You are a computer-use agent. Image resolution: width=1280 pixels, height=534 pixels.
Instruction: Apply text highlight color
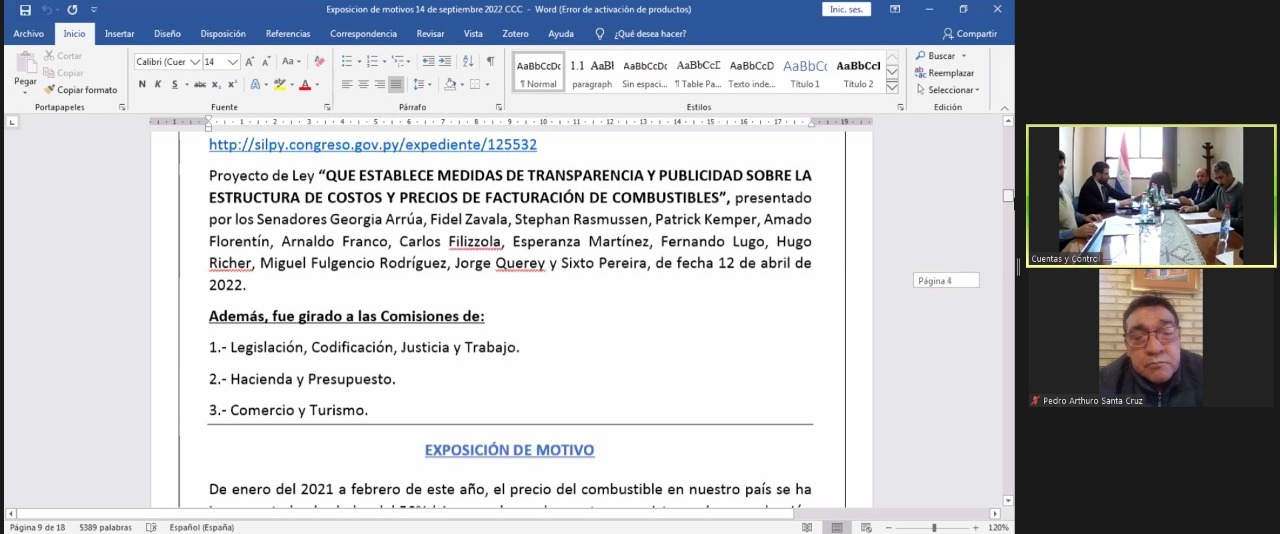click(279, 85)
